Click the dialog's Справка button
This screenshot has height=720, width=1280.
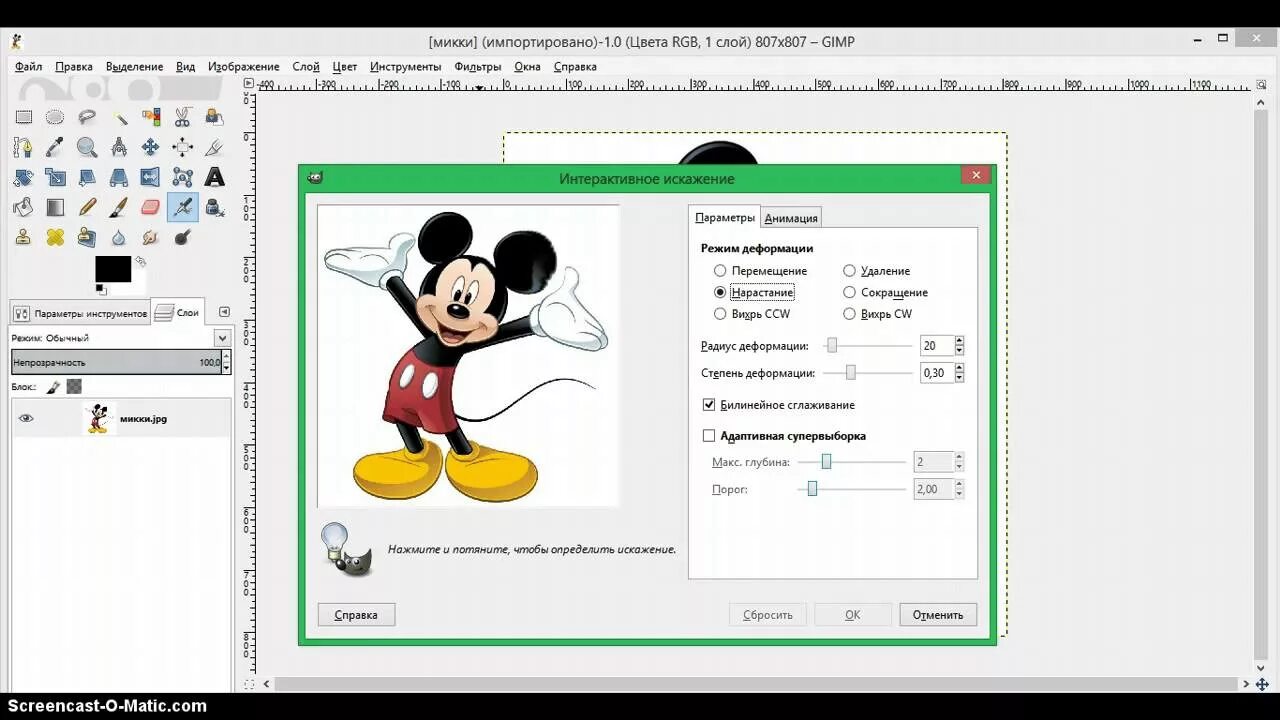click(356, 615)
